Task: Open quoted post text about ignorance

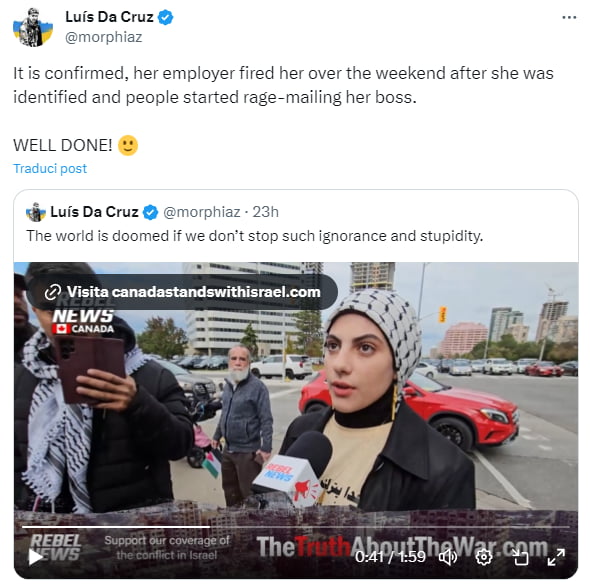Action: coord(255,236)
